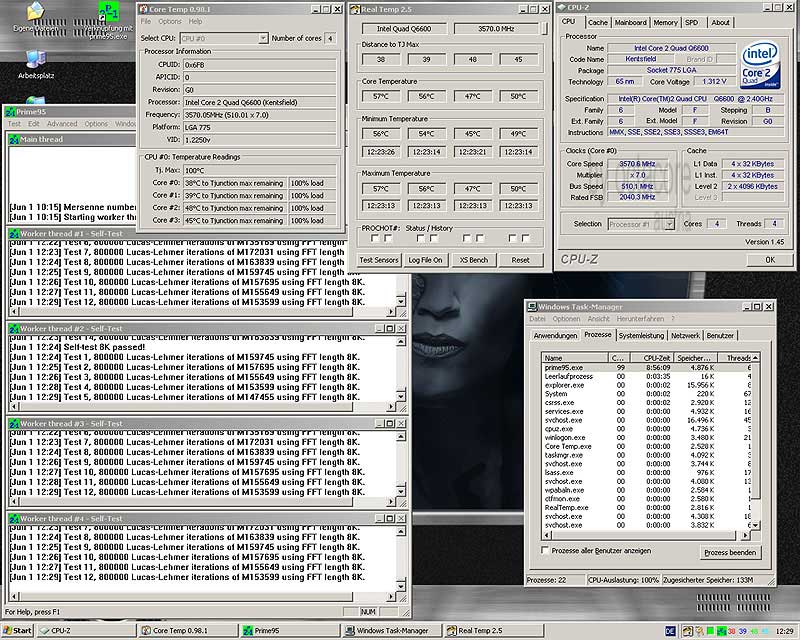Switch to the About tab in CPU-Z
The width and height of the screenshot is (800, 640).
click(x=720, y=22)
